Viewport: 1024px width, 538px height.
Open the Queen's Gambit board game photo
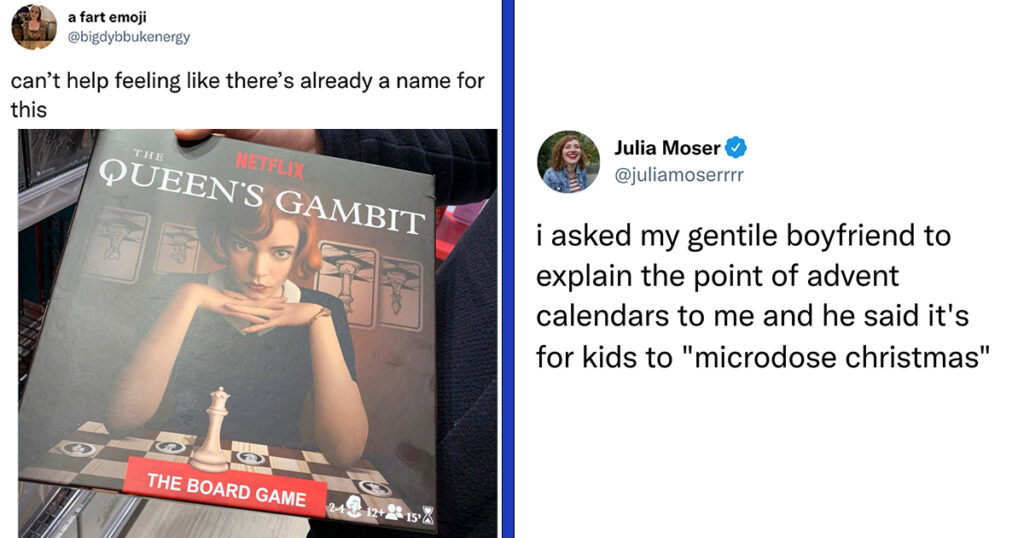tap(257, 333)
